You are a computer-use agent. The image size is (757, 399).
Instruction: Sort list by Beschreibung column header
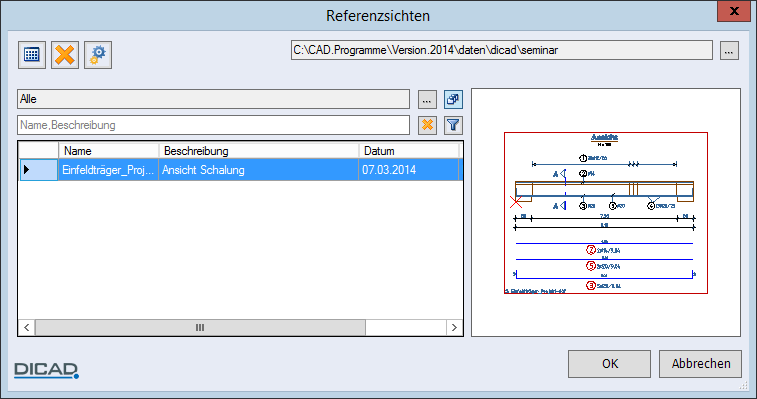259,151
